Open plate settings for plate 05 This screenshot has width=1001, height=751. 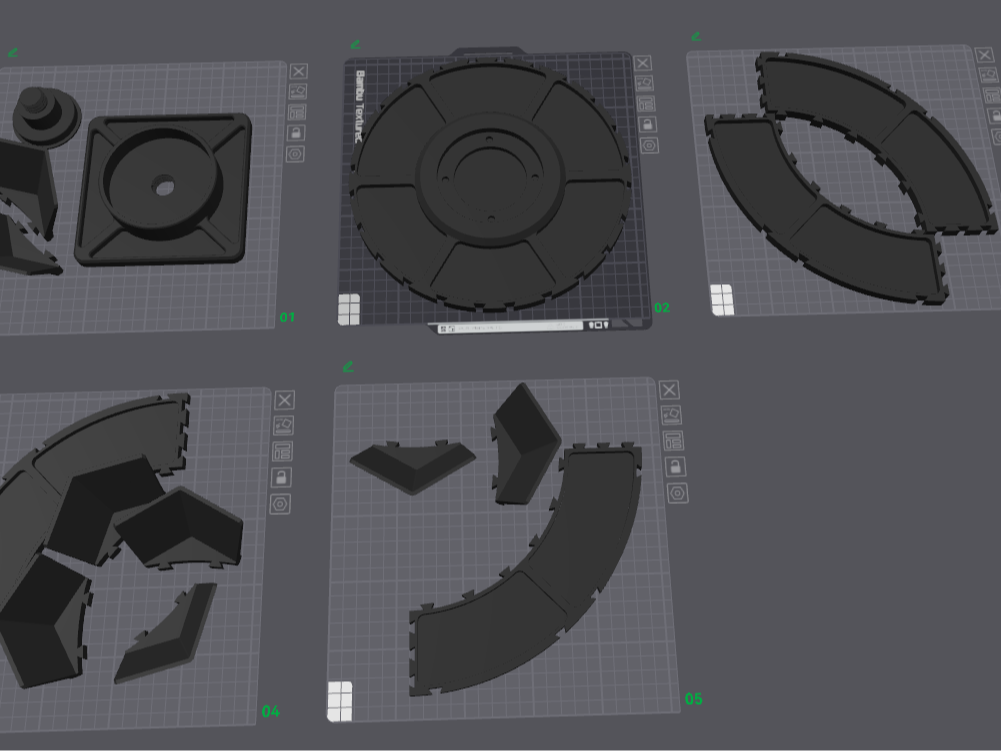tap(678, 493)
